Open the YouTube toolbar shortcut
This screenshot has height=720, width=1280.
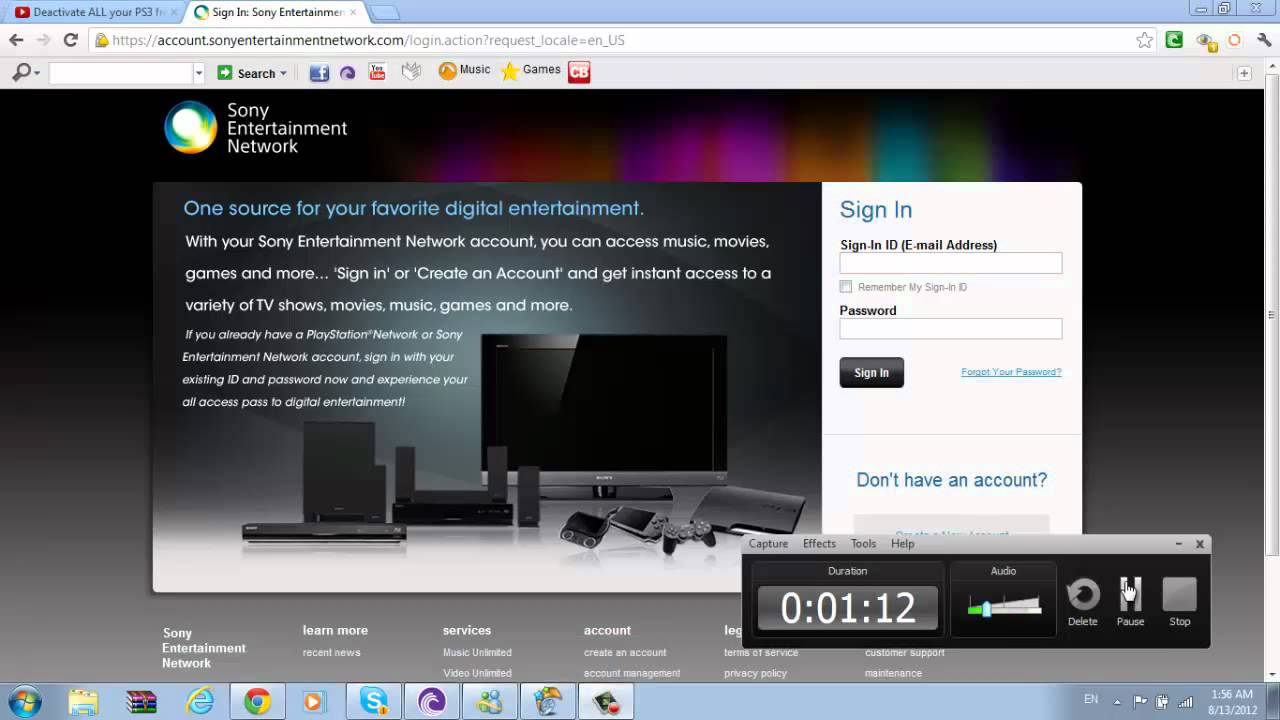pos(377,71)
